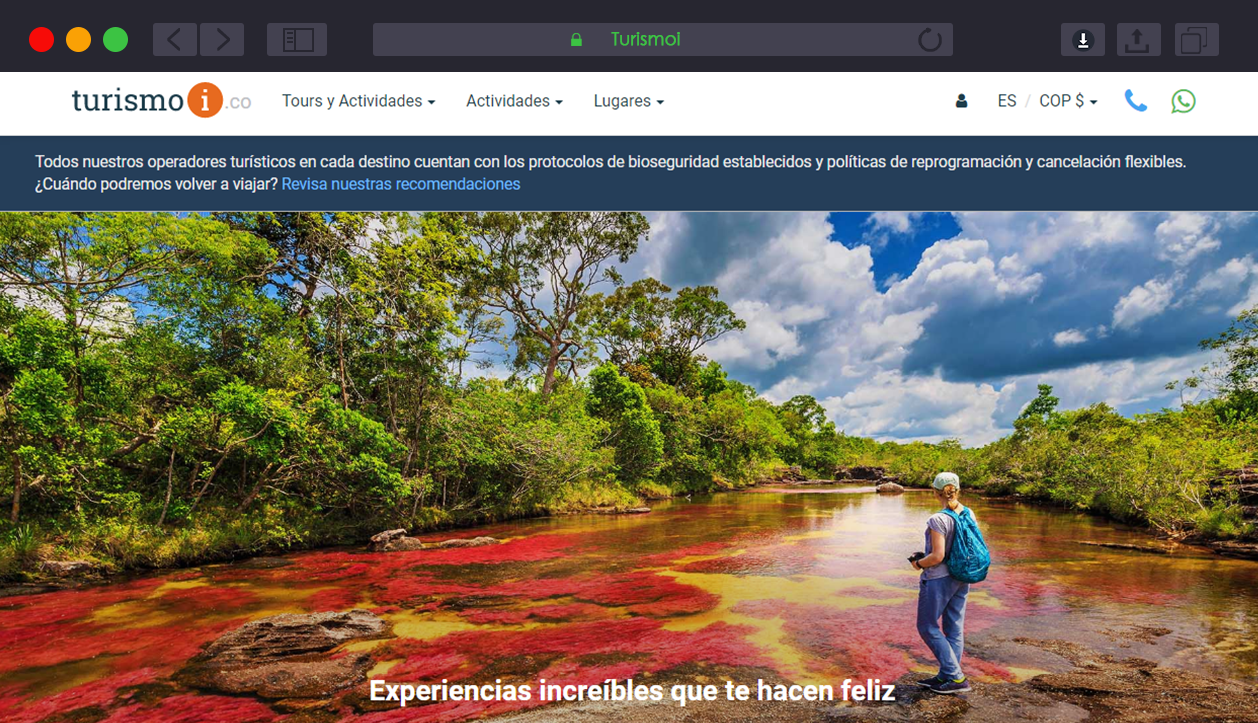Click the green padlock security icon
This screenshot has width=1258, height=723.
point(576,40)
